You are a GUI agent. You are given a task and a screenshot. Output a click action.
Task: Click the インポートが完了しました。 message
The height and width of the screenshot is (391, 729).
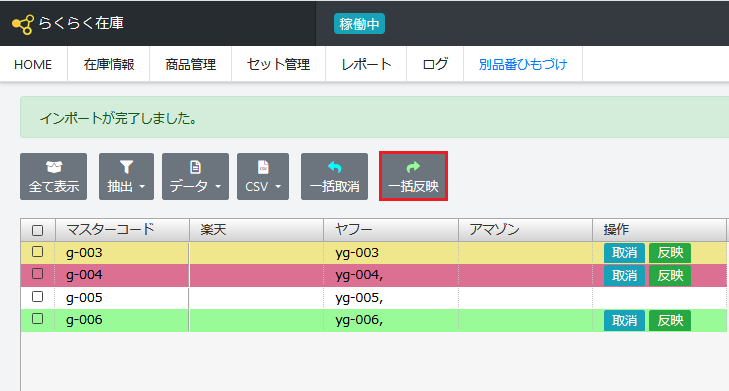click(x=119, y=118)
